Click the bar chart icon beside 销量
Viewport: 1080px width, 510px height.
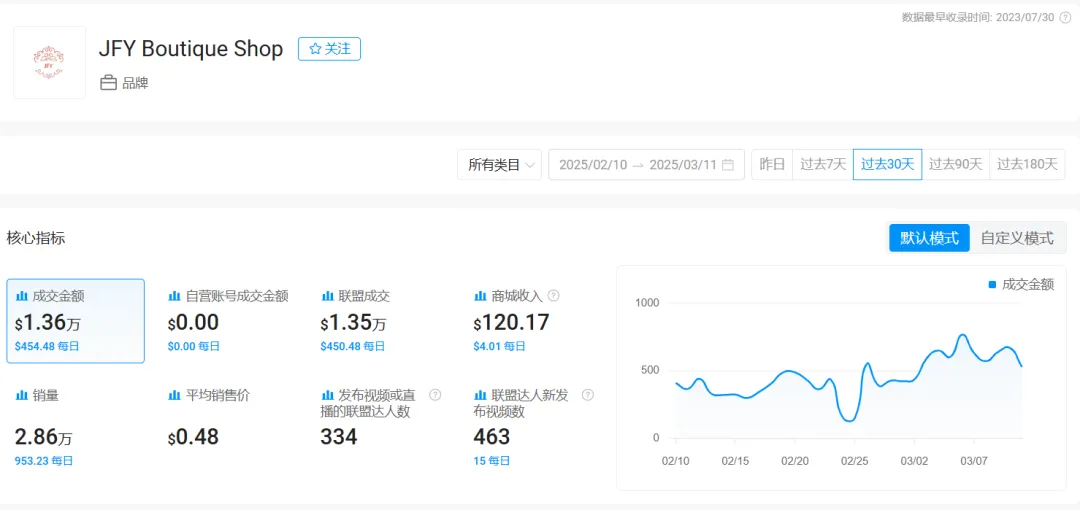pyautogui.click(x=21, y=396)
